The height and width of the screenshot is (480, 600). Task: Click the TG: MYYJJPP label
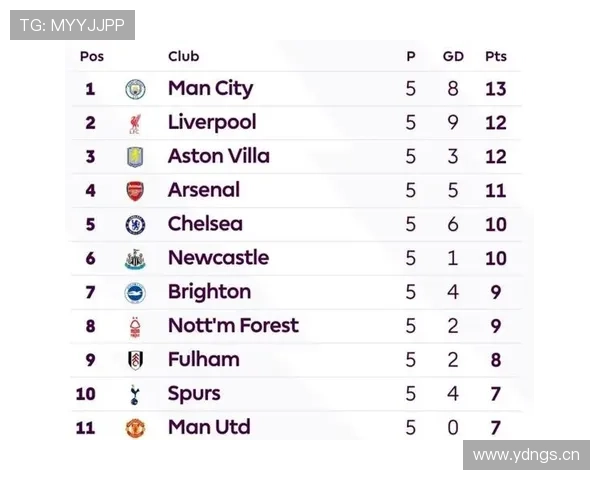tap(72, 25)
